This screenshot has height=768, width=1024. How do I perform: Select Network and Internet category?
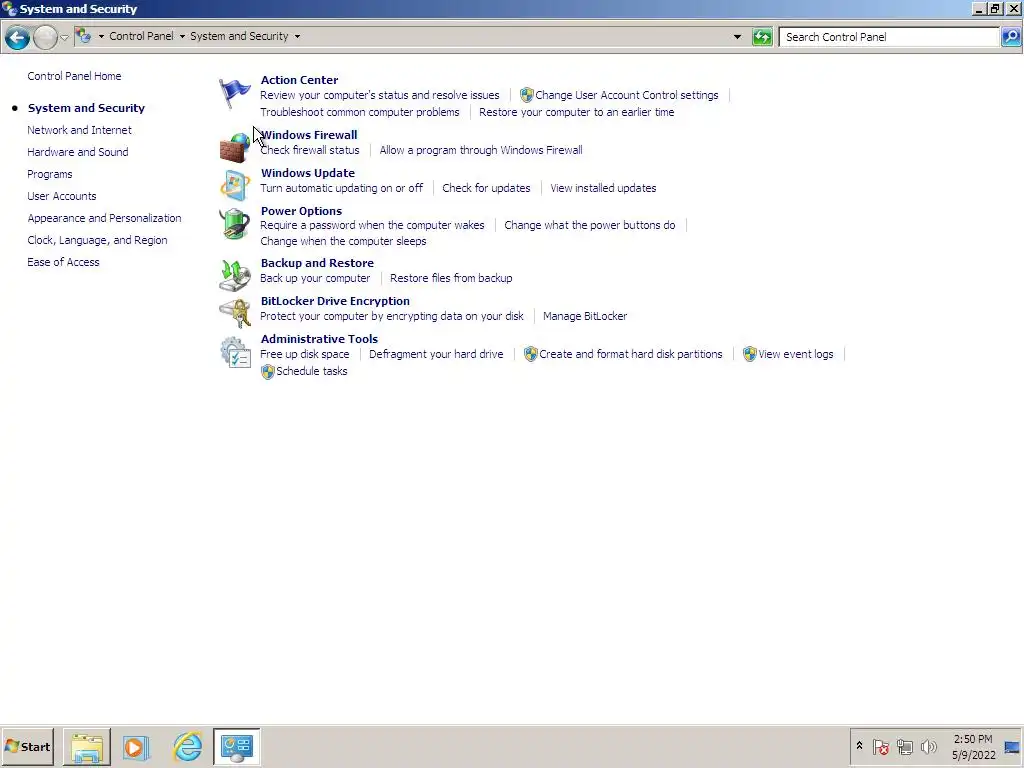pyautogui.click(x=79, y=130)
